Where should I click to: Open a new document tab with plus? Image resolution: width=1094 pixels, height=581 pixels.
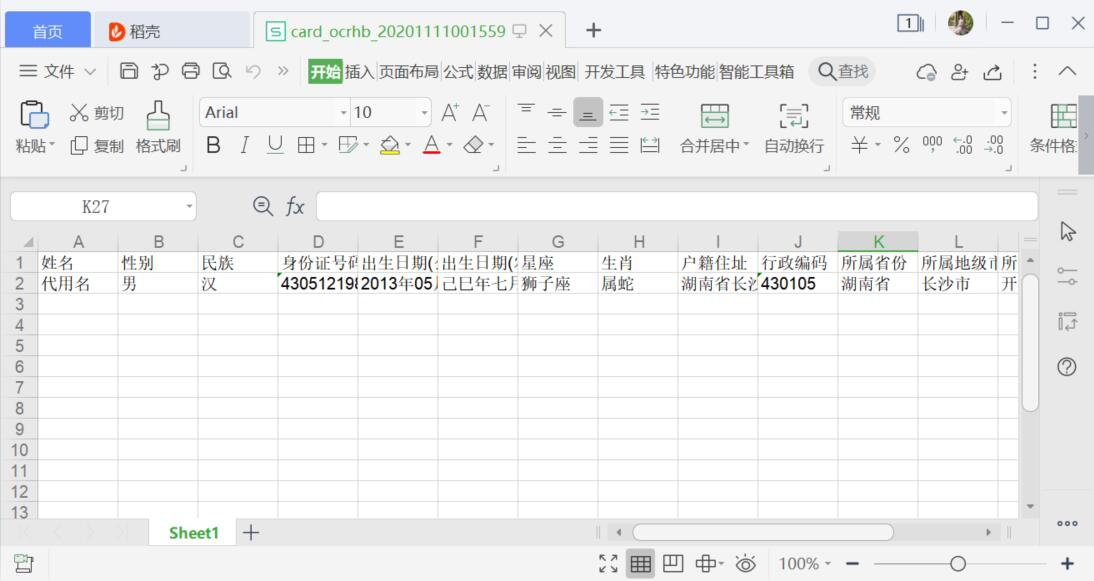click(x=594, y=30)
